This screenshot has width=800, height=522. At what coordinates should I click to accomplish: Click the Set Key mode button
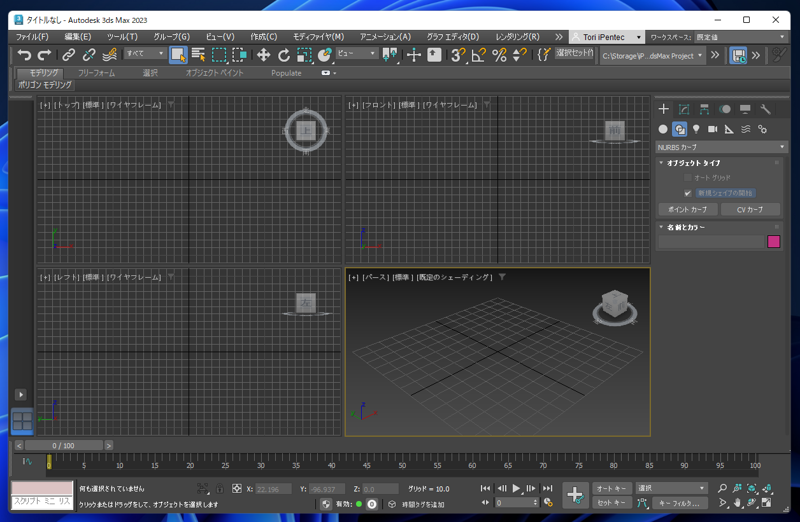[x=612, y=503]
